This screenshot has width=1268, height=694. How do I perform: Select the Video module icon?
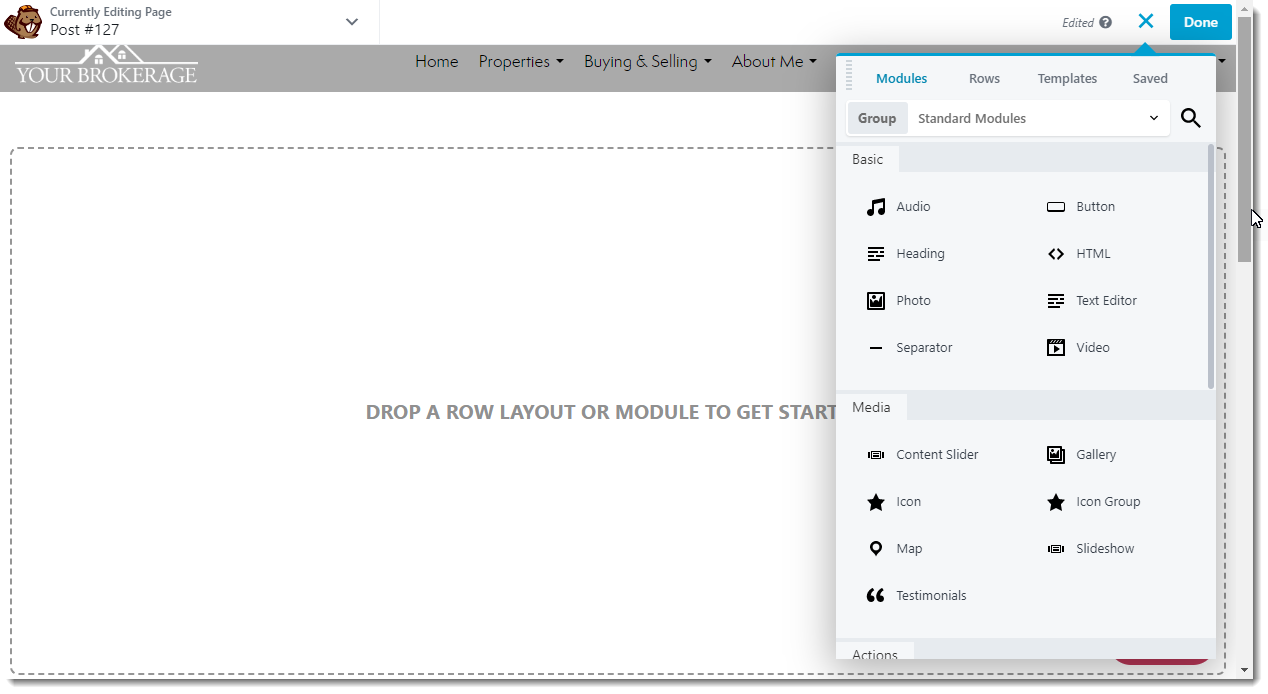1056,347
